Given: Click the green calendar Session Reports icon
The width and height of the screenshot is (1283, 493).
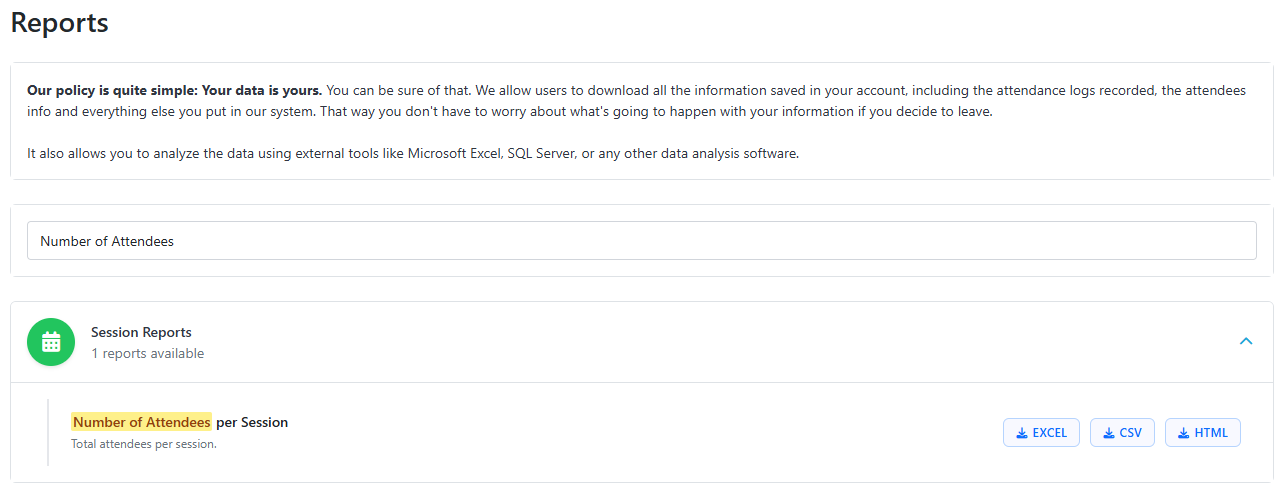Looking at the screenshot, I should (51, 342).
